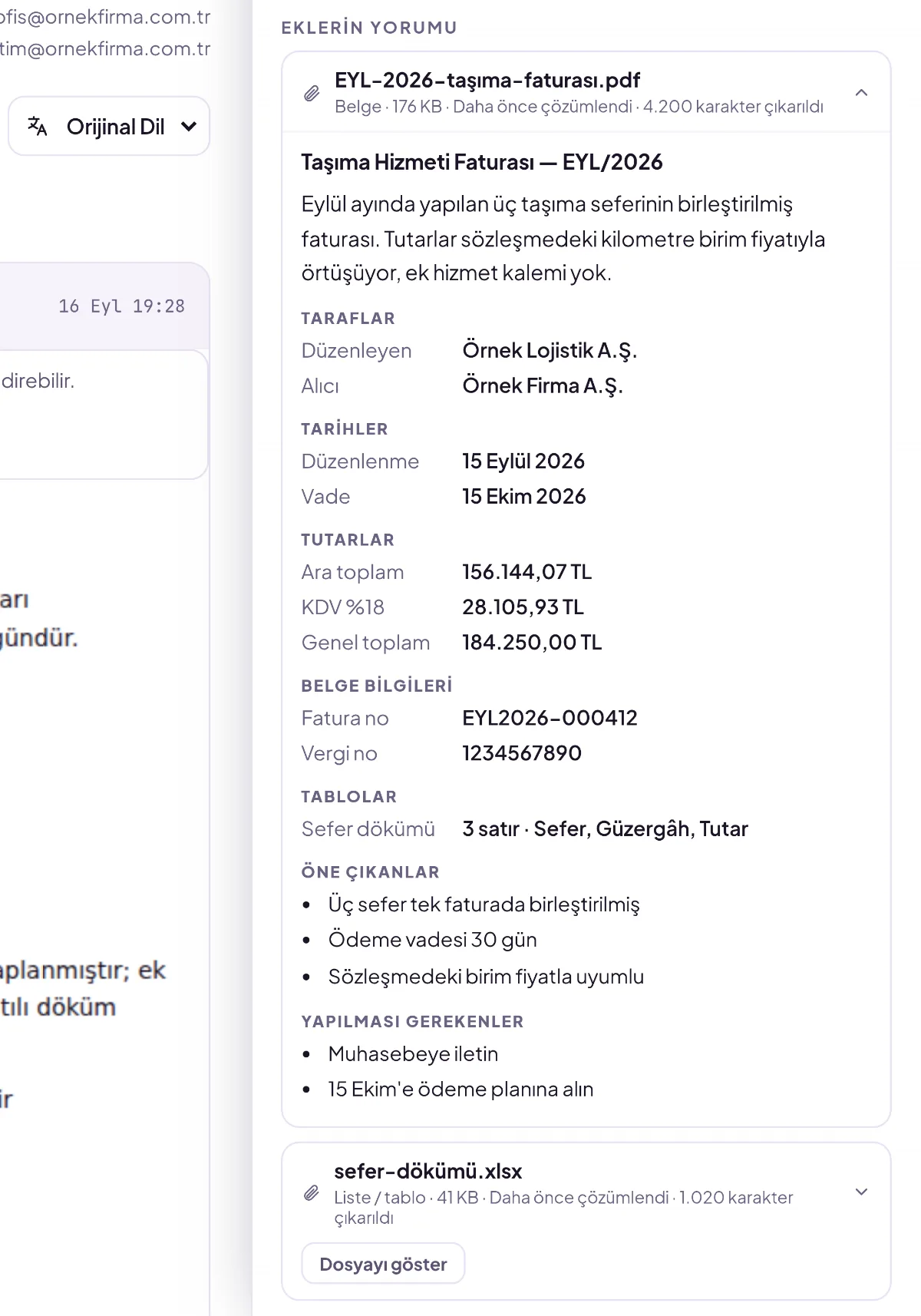The width and height of the screenshot is (921, 1316).
Task: Click the Dosyayı göster button
Action: point(383,1264)
